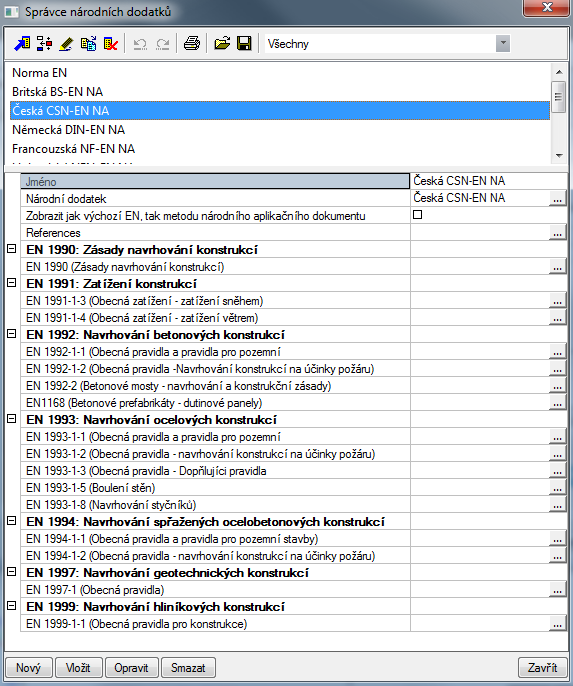Open ellipsis for EN 1999-1-1 row
The width and height of the screenshot is (573, 686).
[x=557, y=624]
